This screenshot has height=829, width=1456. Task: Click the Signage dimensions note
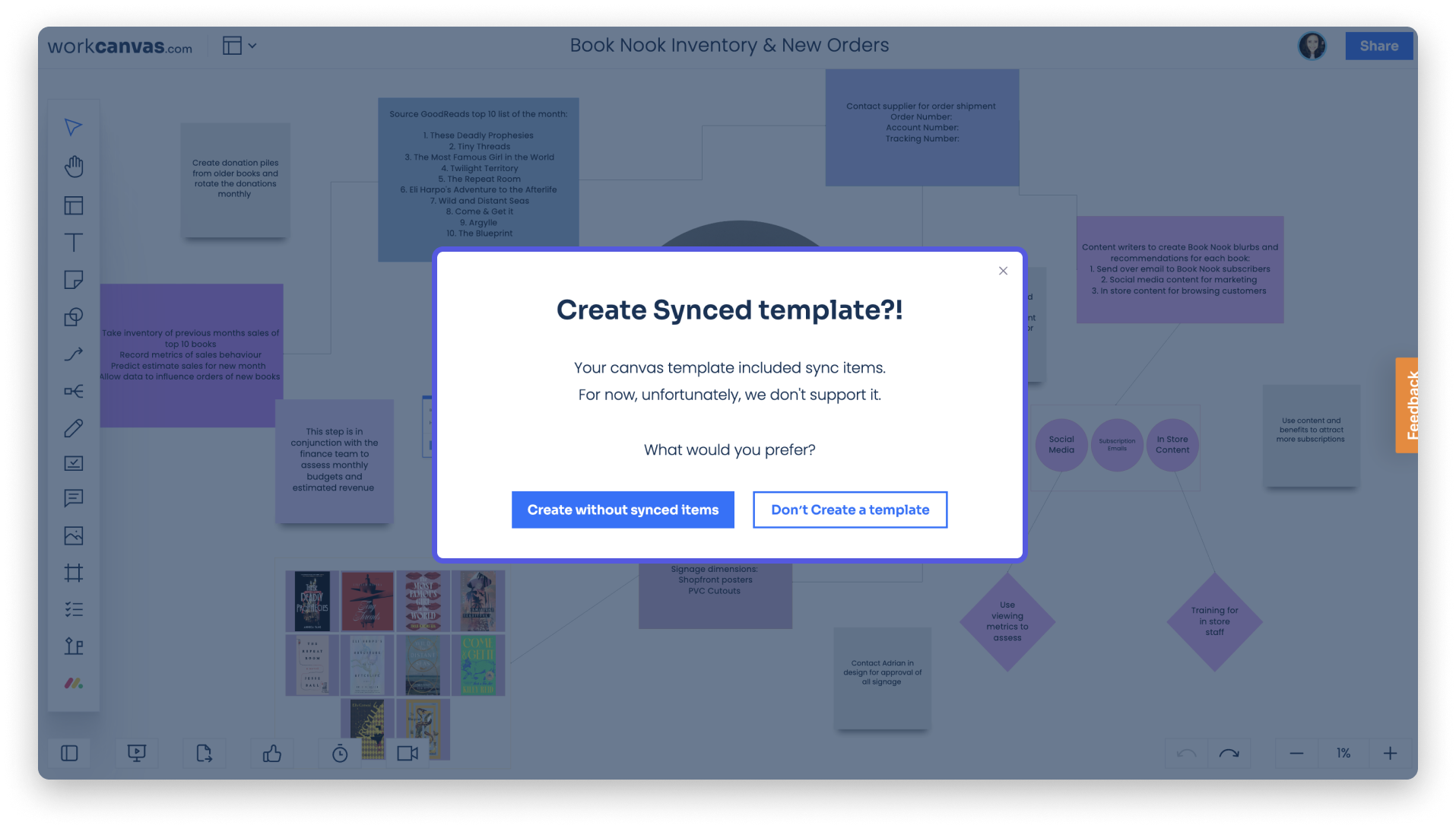[x=715, y=596]
